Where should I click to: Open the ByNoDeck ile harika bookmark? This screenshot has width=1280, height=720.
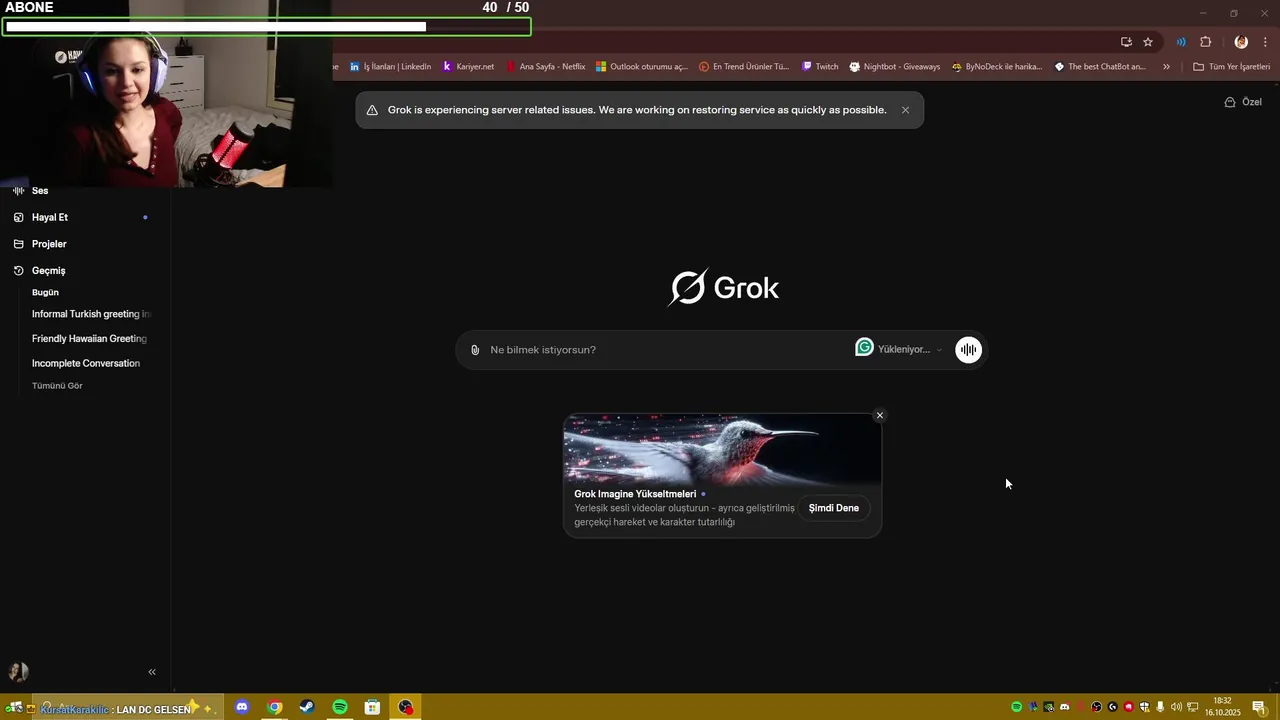pos(997,67)
